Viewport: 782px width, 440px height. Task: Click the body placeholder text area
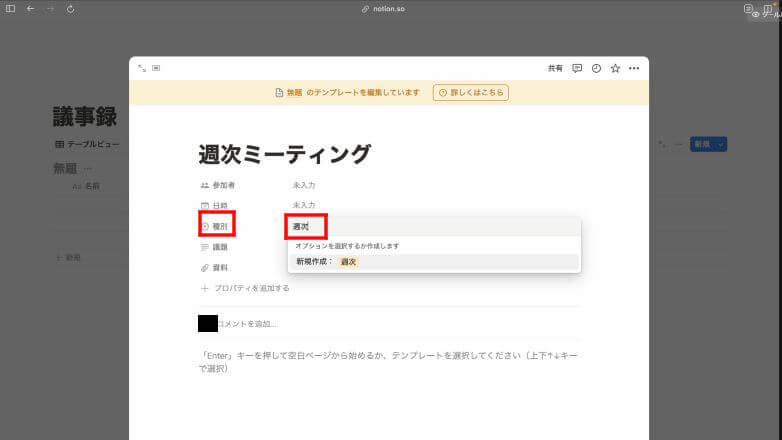(389, 362)
